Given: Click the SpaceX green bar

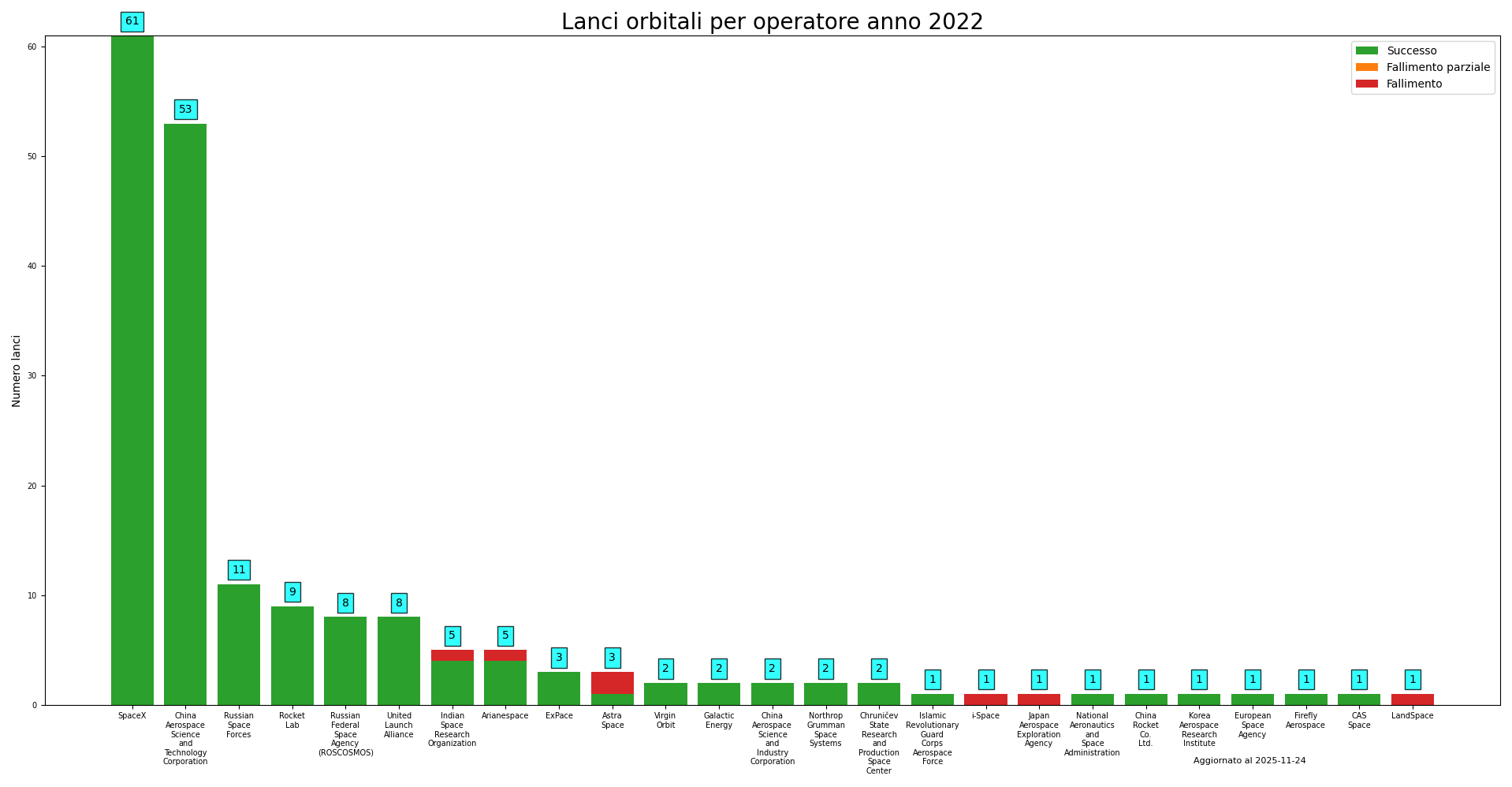Looking at the screenshot, I should tap(132, 371).
